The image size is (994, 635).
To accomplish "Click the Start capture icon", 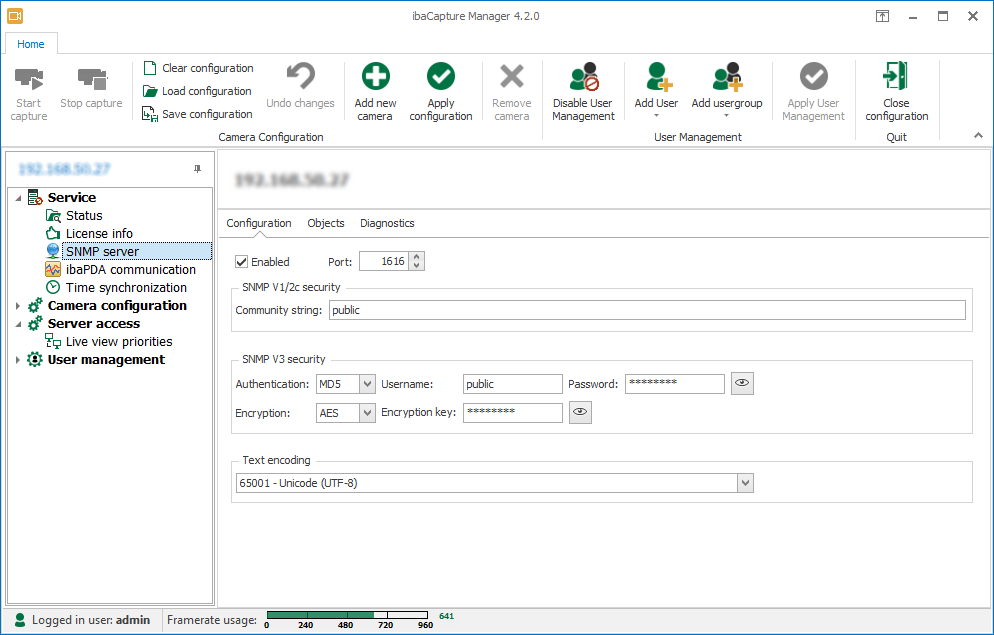I will pos(29,79).
